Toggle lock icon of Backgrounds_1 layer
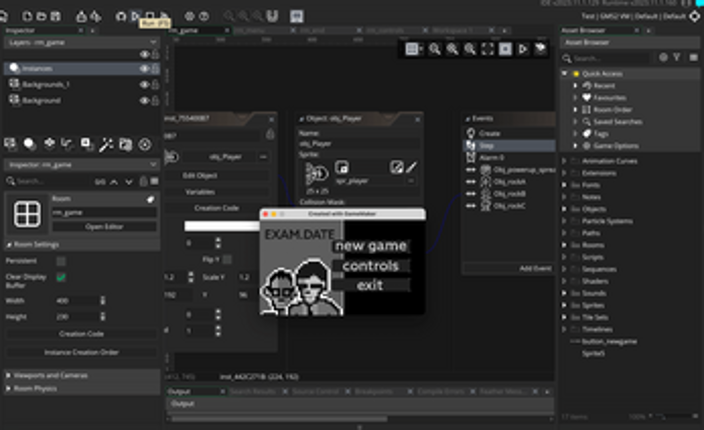This screenshot has width=704, height=430. click(x=155, y=84)
